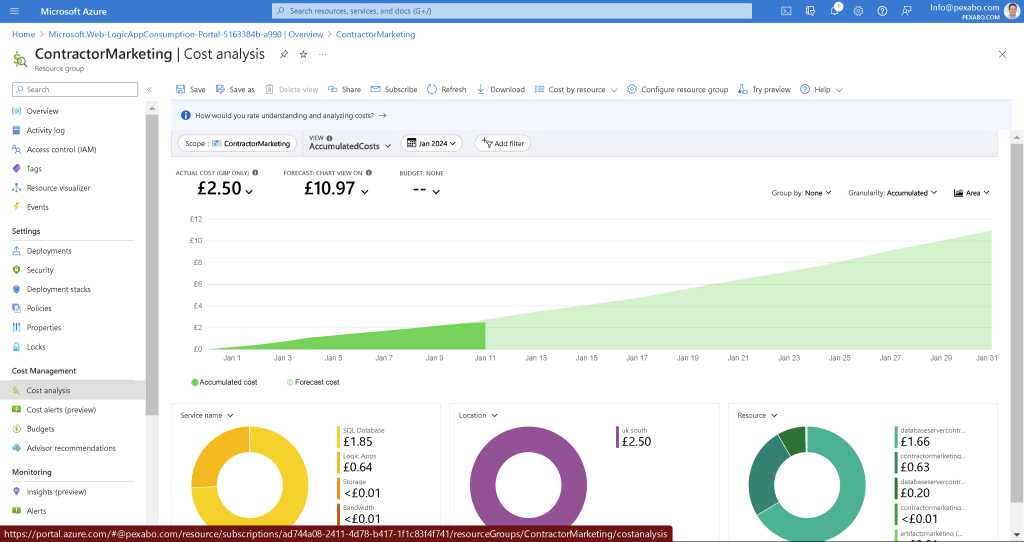Open the Jan 2024 date range picker
1024x542 pixels.
click(432, 143)
